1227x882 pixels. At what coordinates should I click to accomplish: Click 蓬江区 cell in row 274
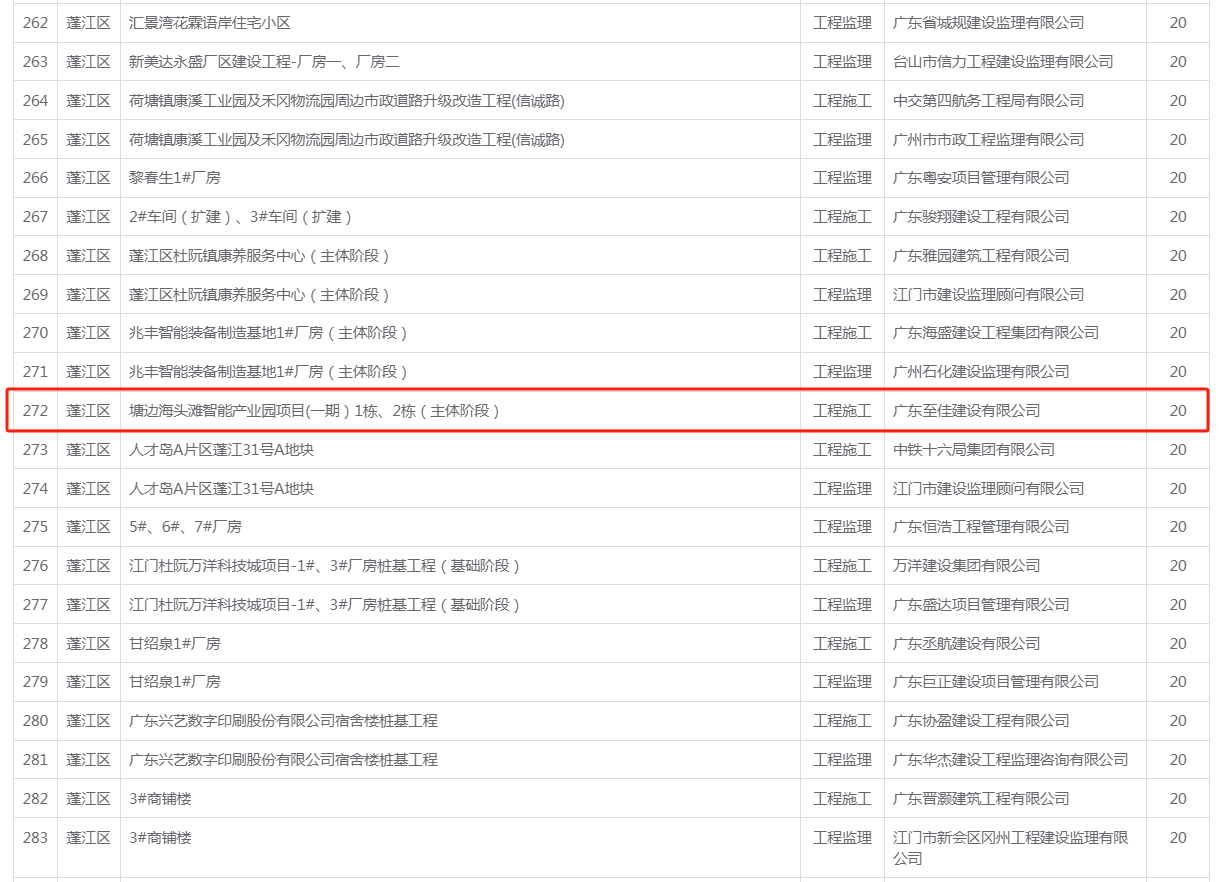[88, 488]
